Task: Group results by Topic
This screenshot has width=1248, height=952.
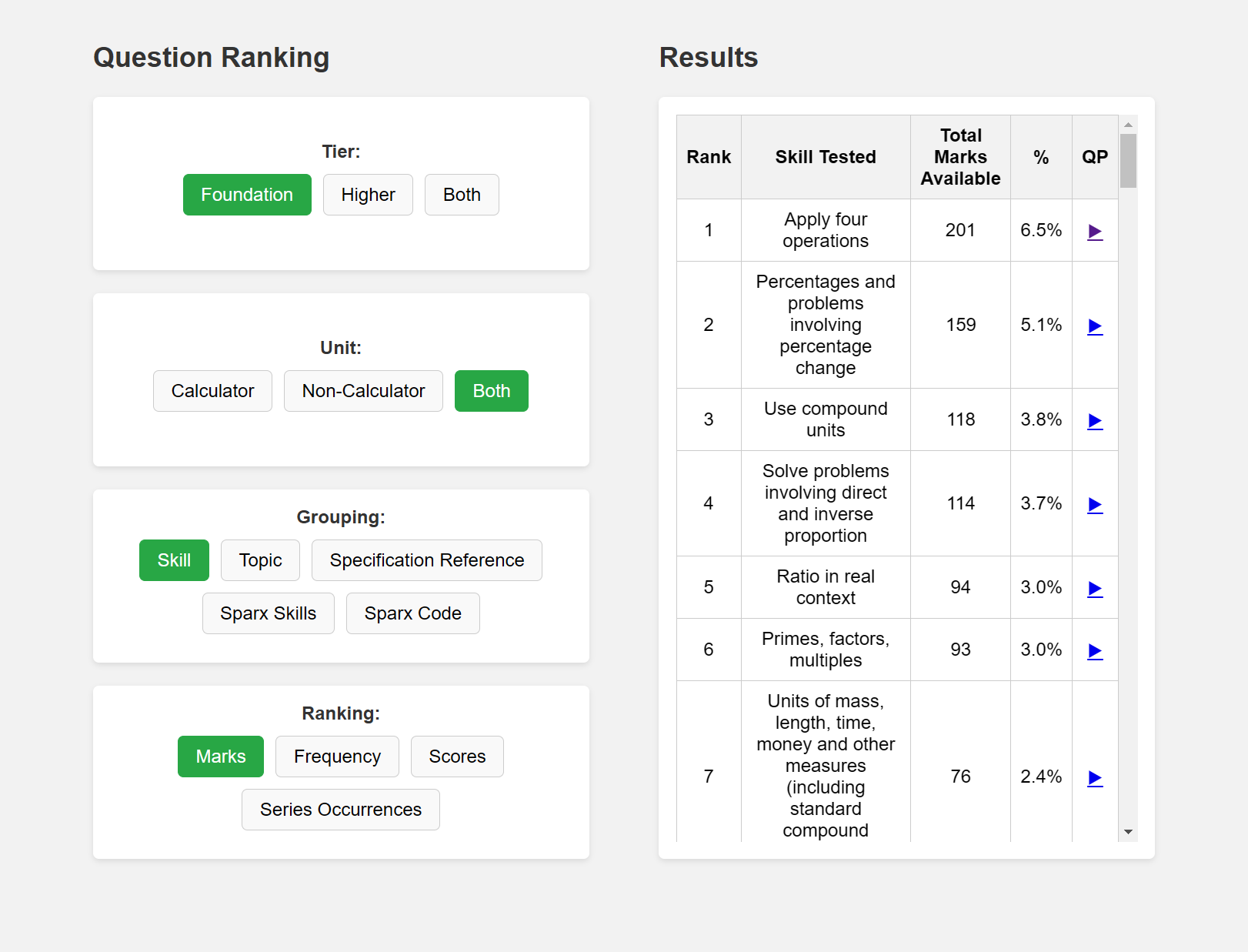Action: pyautogui.click(x=260, y=560)
